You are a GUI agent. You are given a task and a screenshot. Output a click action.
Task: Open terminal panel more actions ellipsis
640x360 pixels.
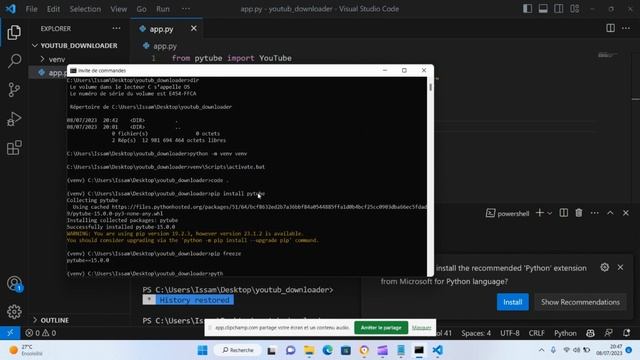(594, 213)
